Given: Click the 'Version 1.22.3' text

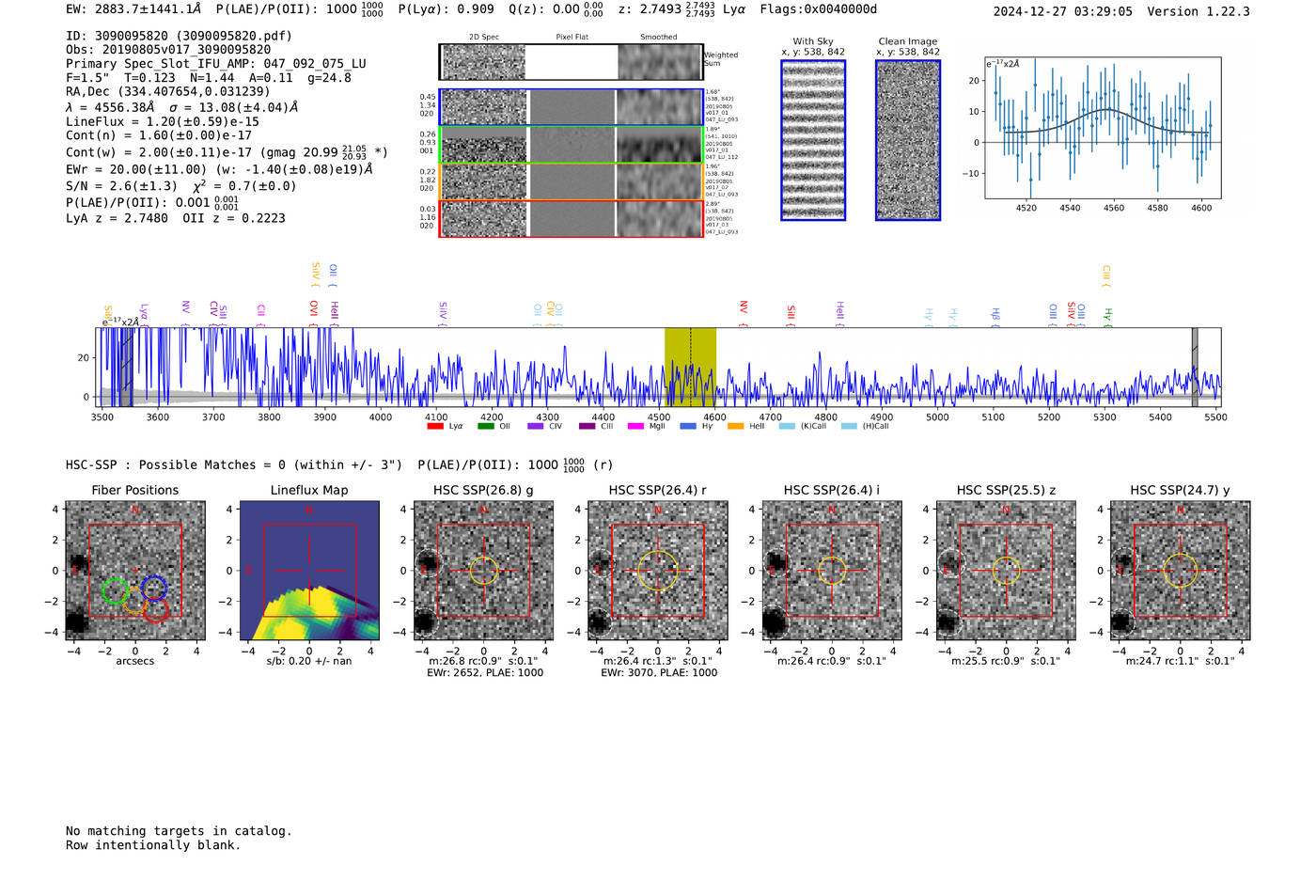Looking at the screenshot, I should (1198, 11).
